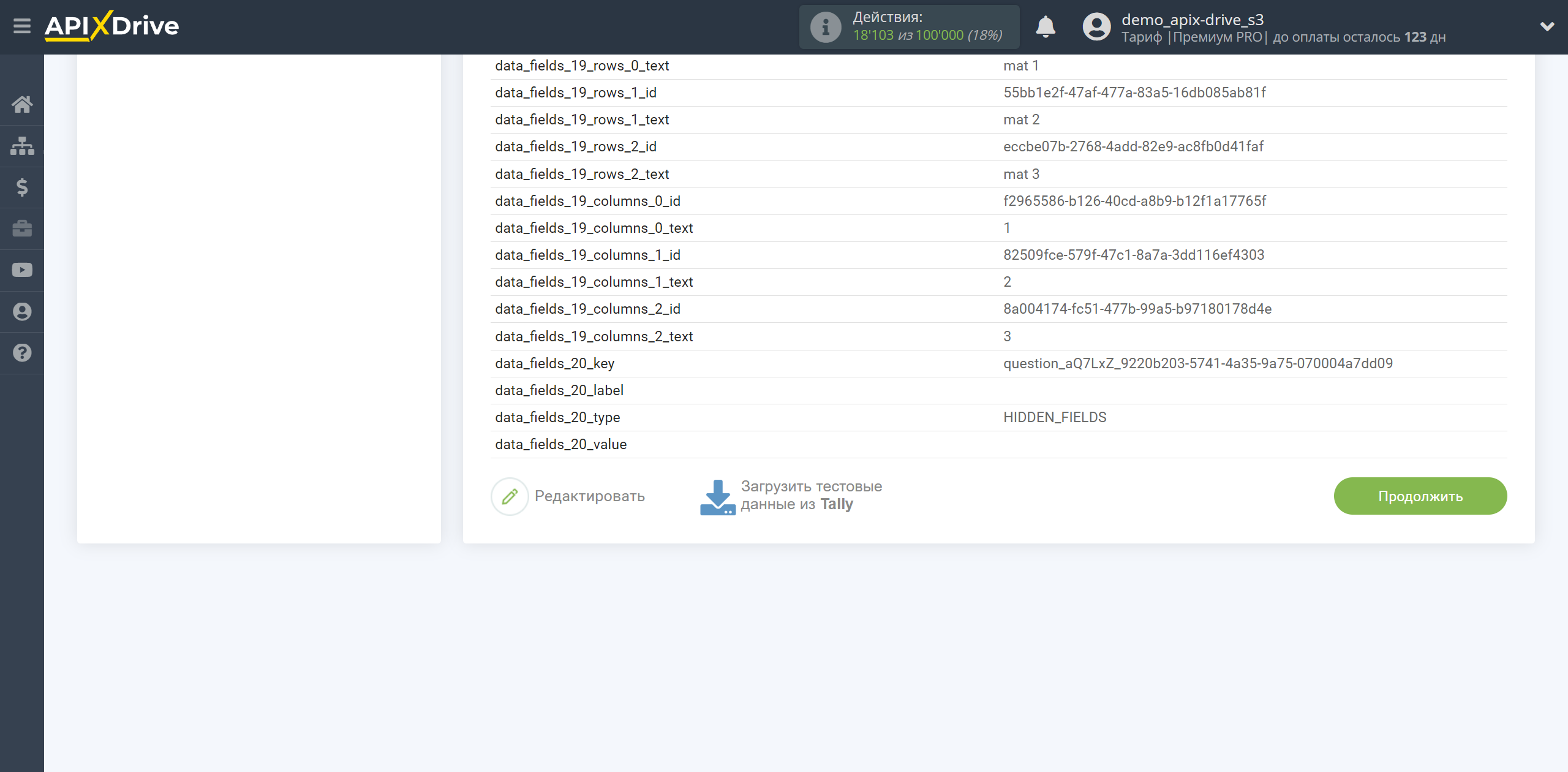
Task: Open the actions info icon
Action: coord(826,27)
